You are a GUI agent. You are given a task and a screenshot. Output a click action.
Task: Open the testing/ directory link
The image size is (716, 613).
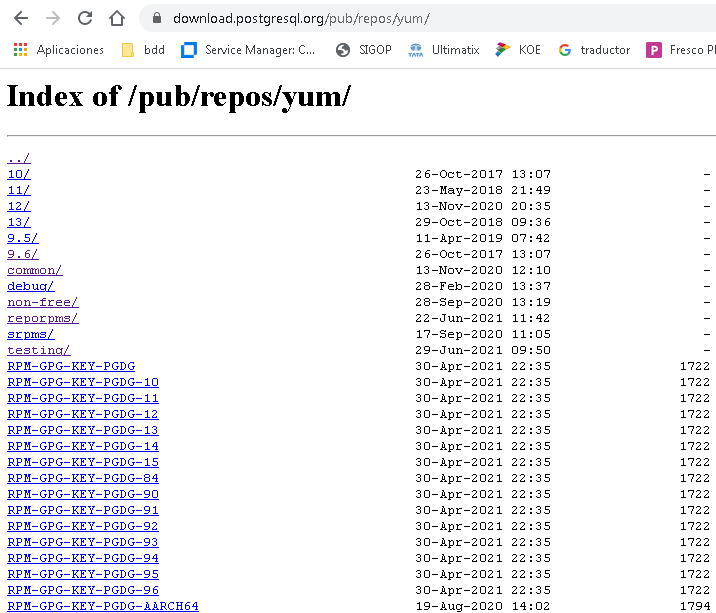tap(38, 350)
